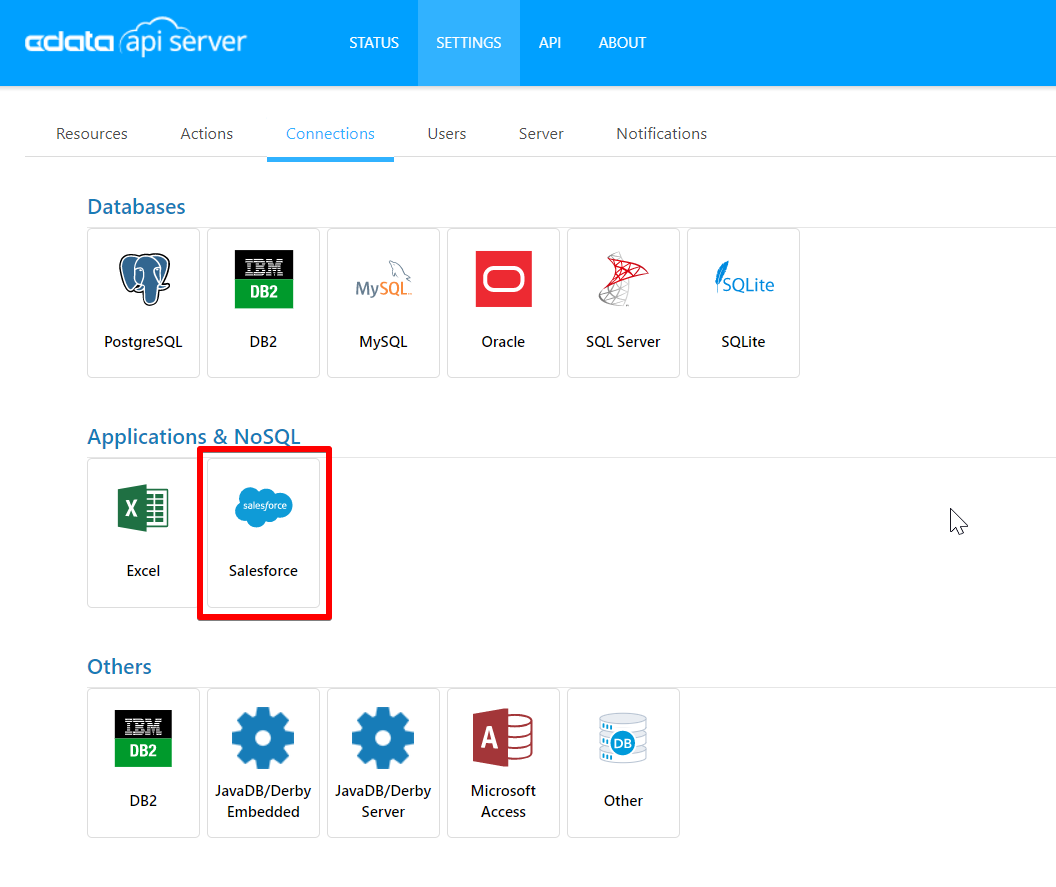Open the ABOUT page

coord(622,43)
